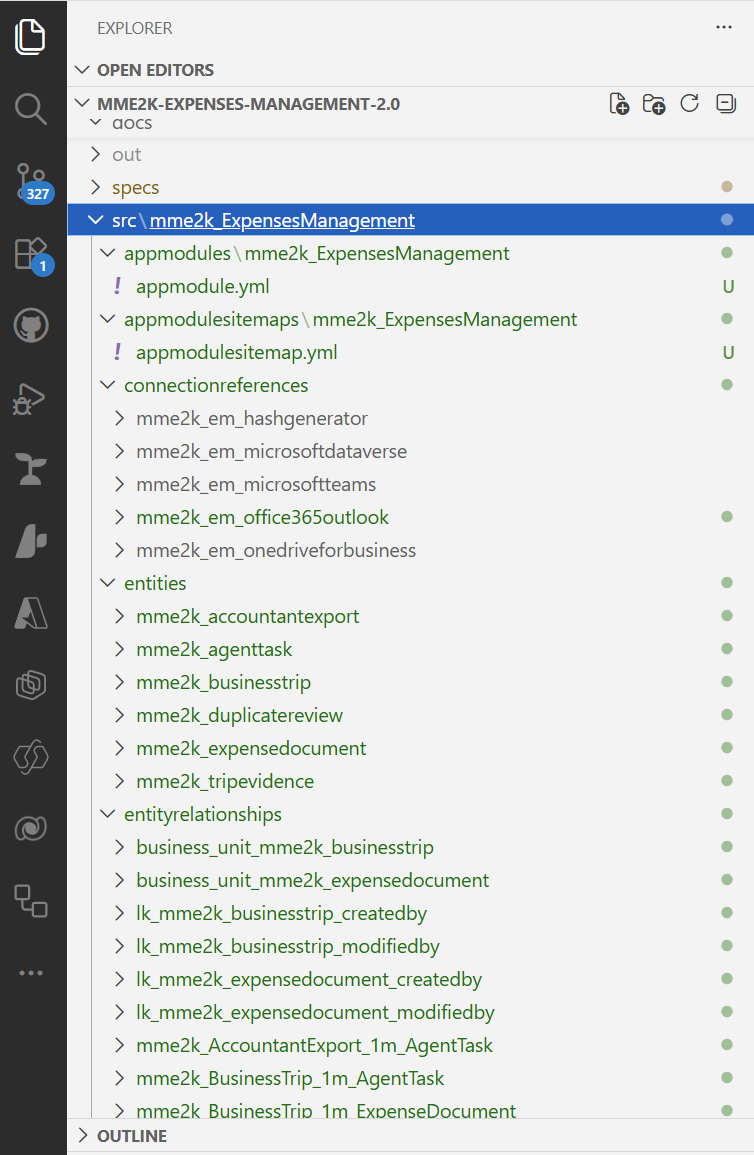The image size is (754, 1155).
Task: Open the Azure view in activity bar
Action: tap(31, 613)
